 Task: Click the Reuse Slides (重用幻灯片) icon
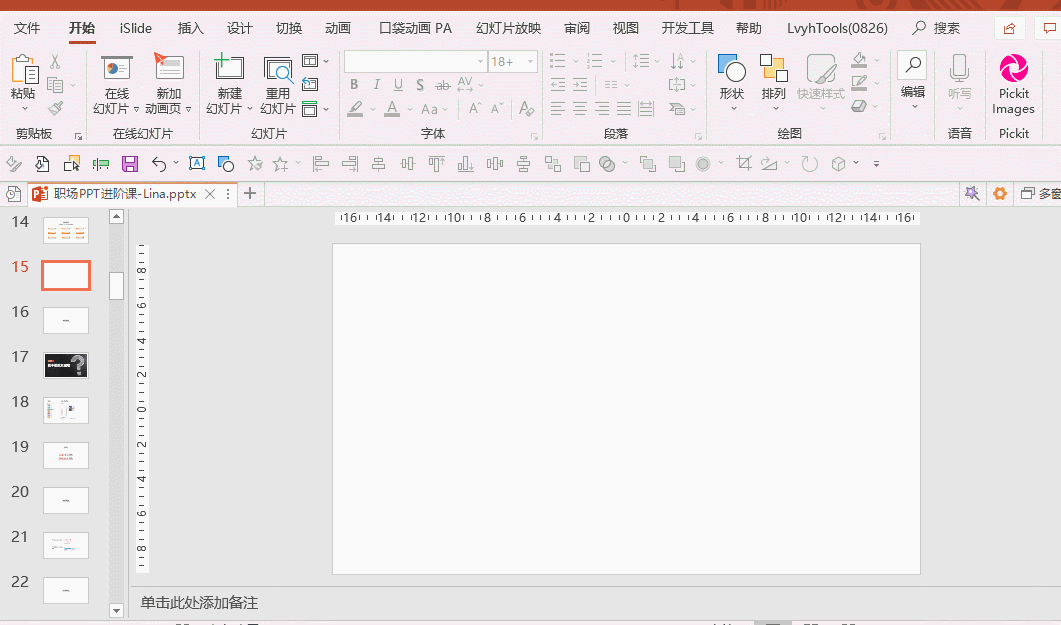point(277,69)
